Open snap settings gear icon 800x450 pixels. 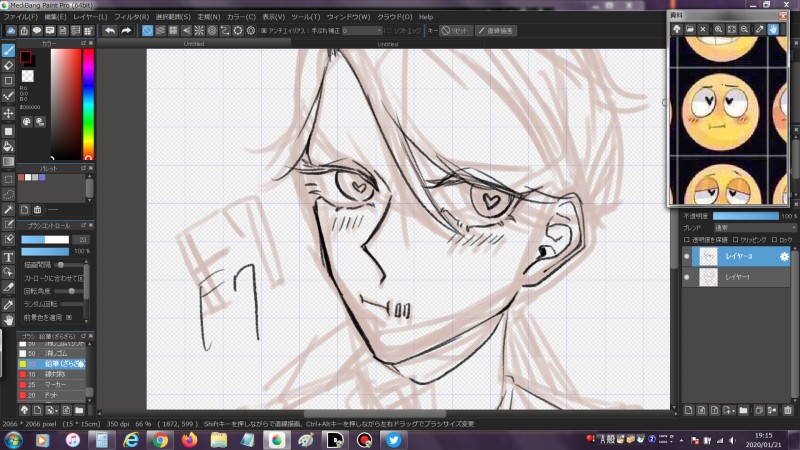[251, 31]
